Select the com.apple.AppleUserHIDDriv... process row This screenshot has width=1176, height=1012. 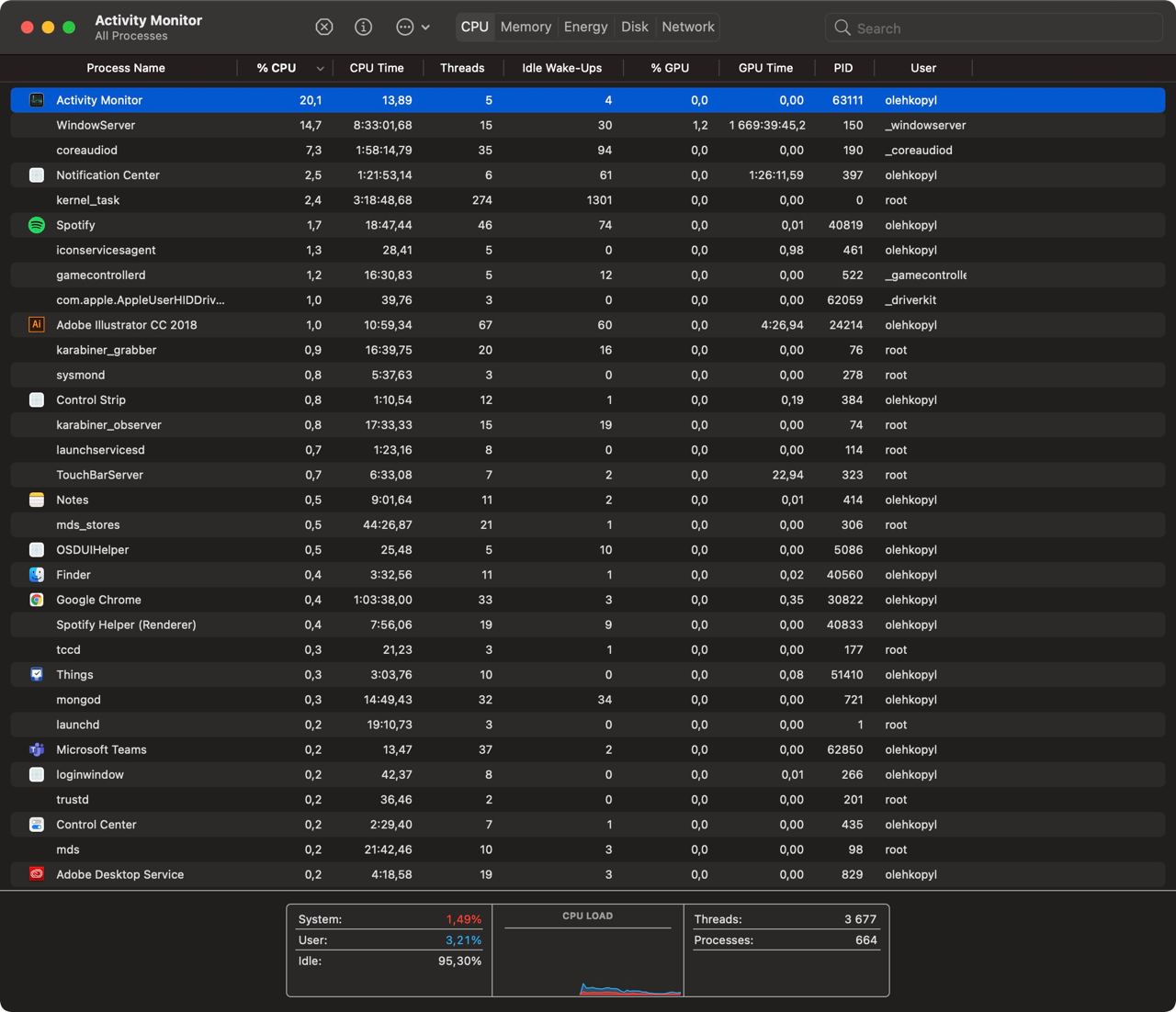tap(588, 299)
